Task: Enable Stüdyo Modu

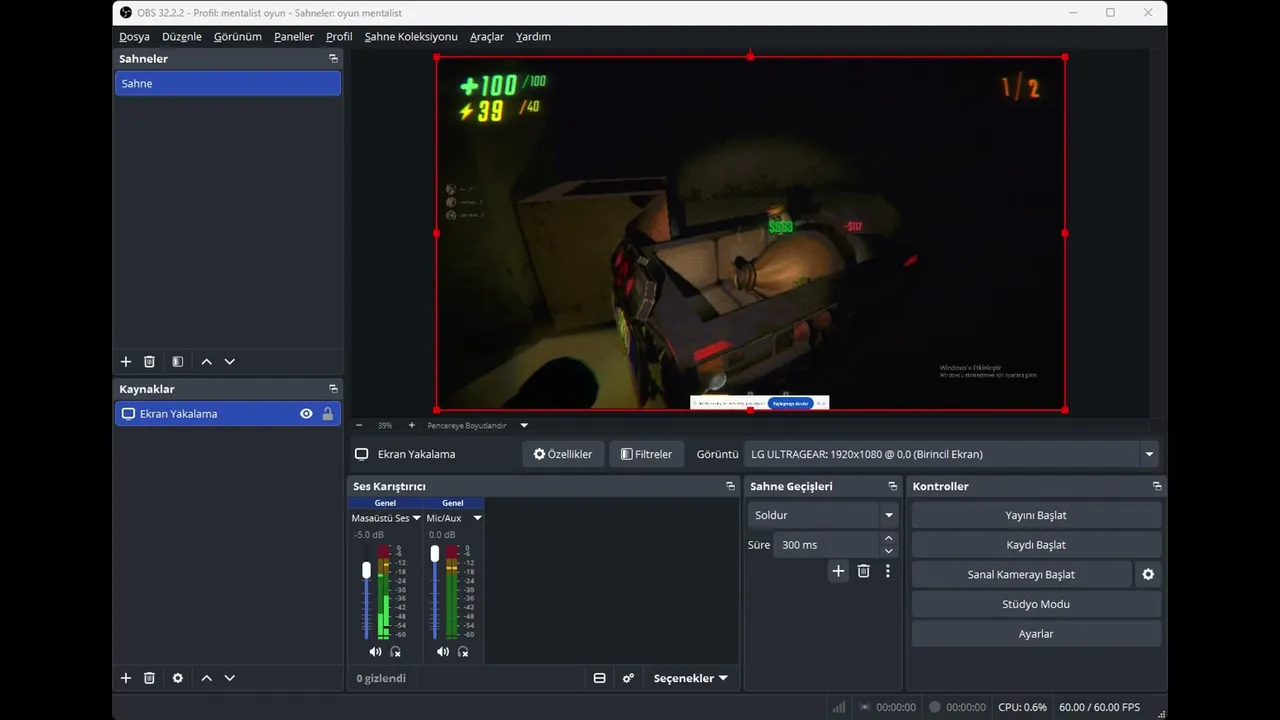Action: [x=1036, y=604]
